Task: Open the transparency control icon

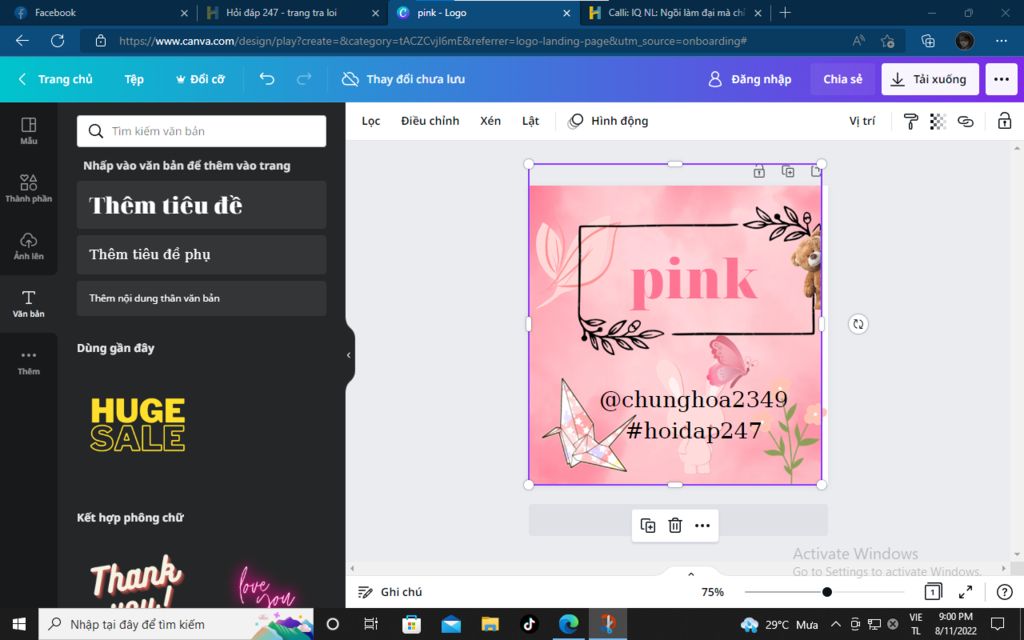Action: [x=937, y=121]
